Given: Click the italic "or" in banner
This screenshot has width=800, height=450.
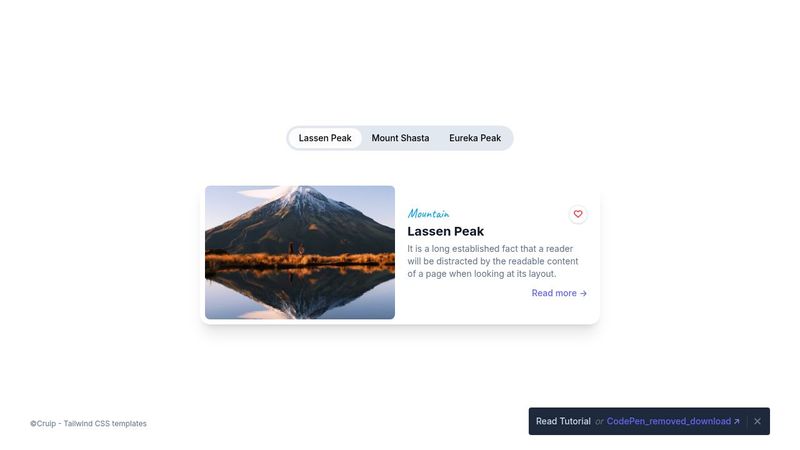Looking at the screenshot, I should (x=599, y=422).
